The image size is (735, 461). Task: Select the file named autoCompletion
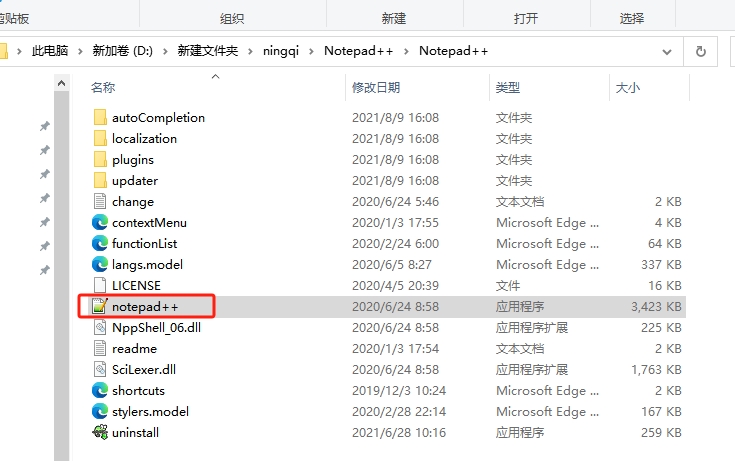coord(158,117)
